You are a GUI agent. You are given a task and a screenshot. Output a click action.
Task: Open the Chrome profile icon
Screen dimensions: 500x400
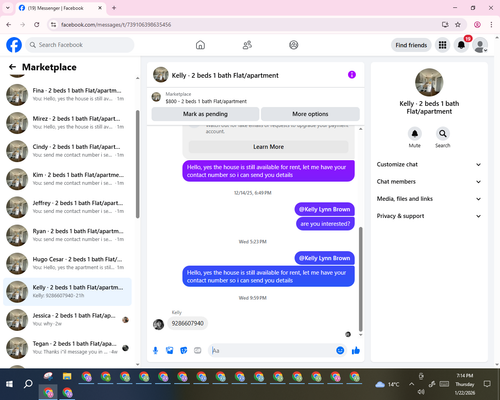pos(477,24)
